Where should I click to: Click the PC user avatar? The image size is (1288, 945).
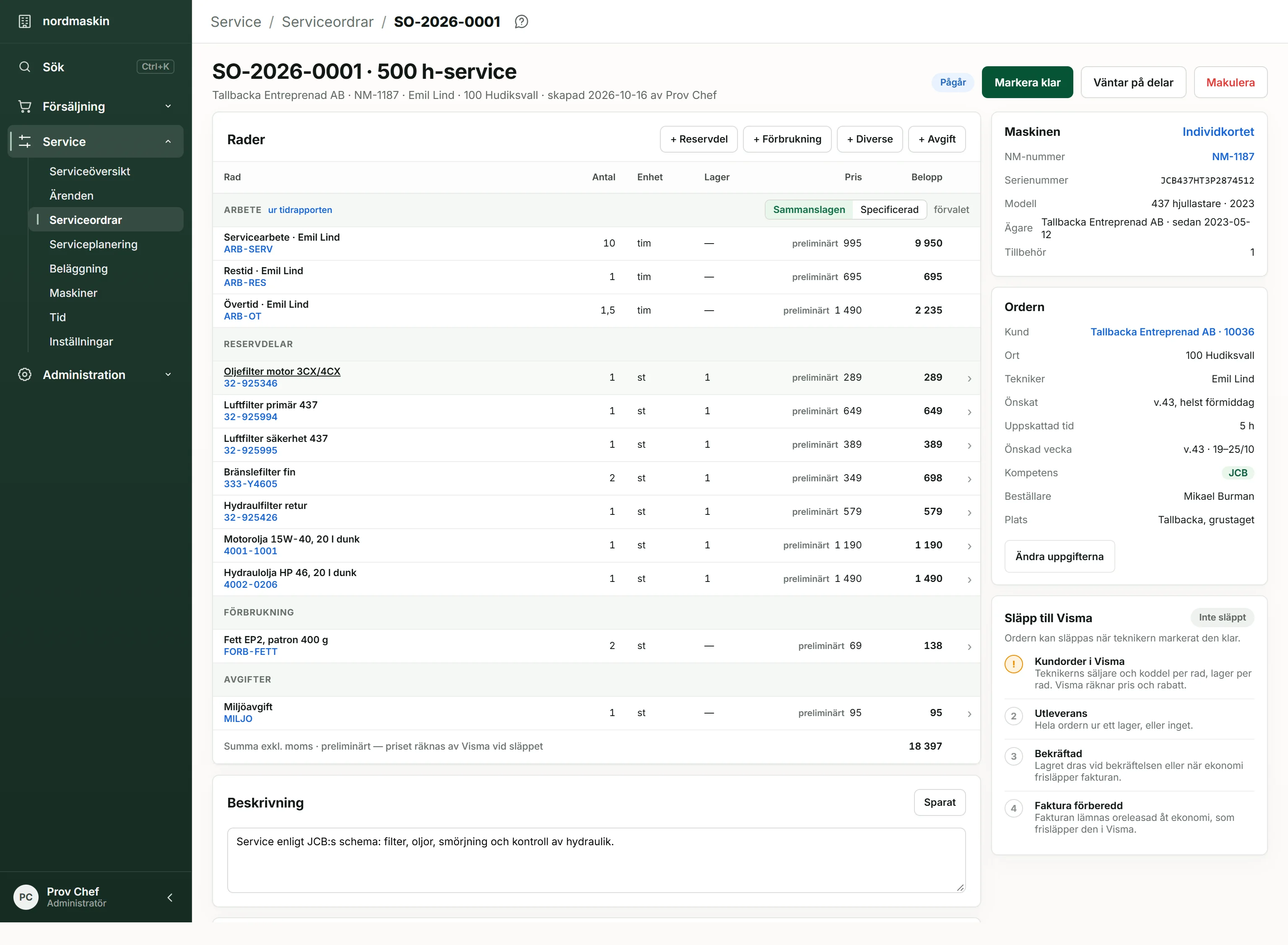[x=26, y=897]
